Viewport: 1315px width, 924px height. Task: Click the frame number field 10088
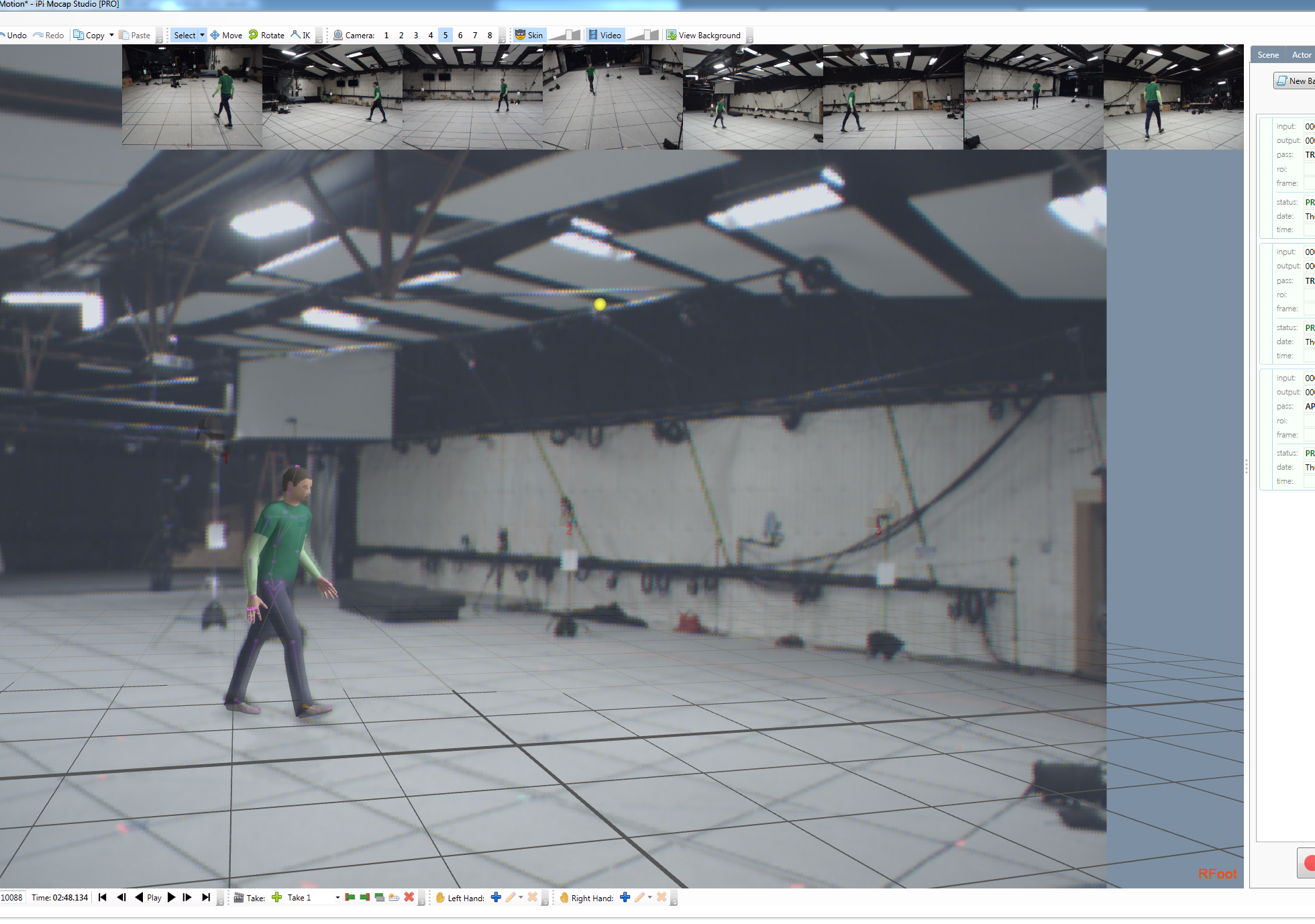tap(12, 898)
